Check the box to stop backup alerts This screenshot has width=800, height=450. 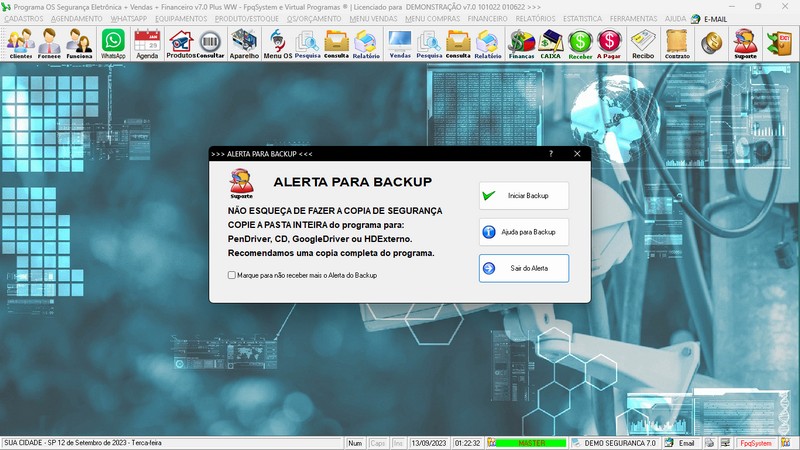pyautogui.click(x=232, y=275)
